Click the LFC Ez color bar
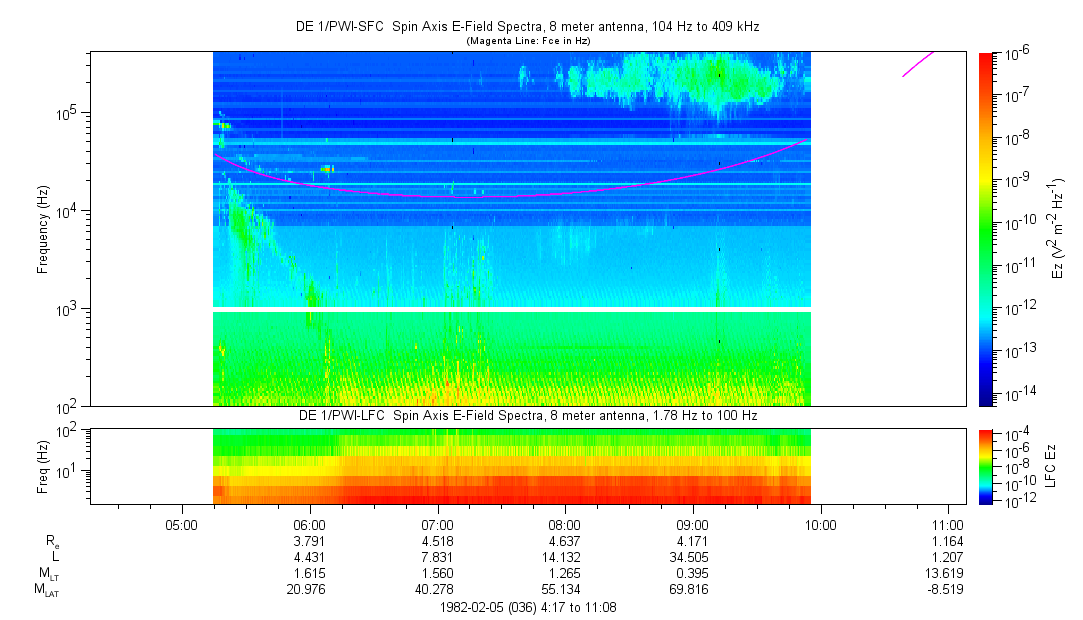The image size is (1083, 620). (986, 467)
